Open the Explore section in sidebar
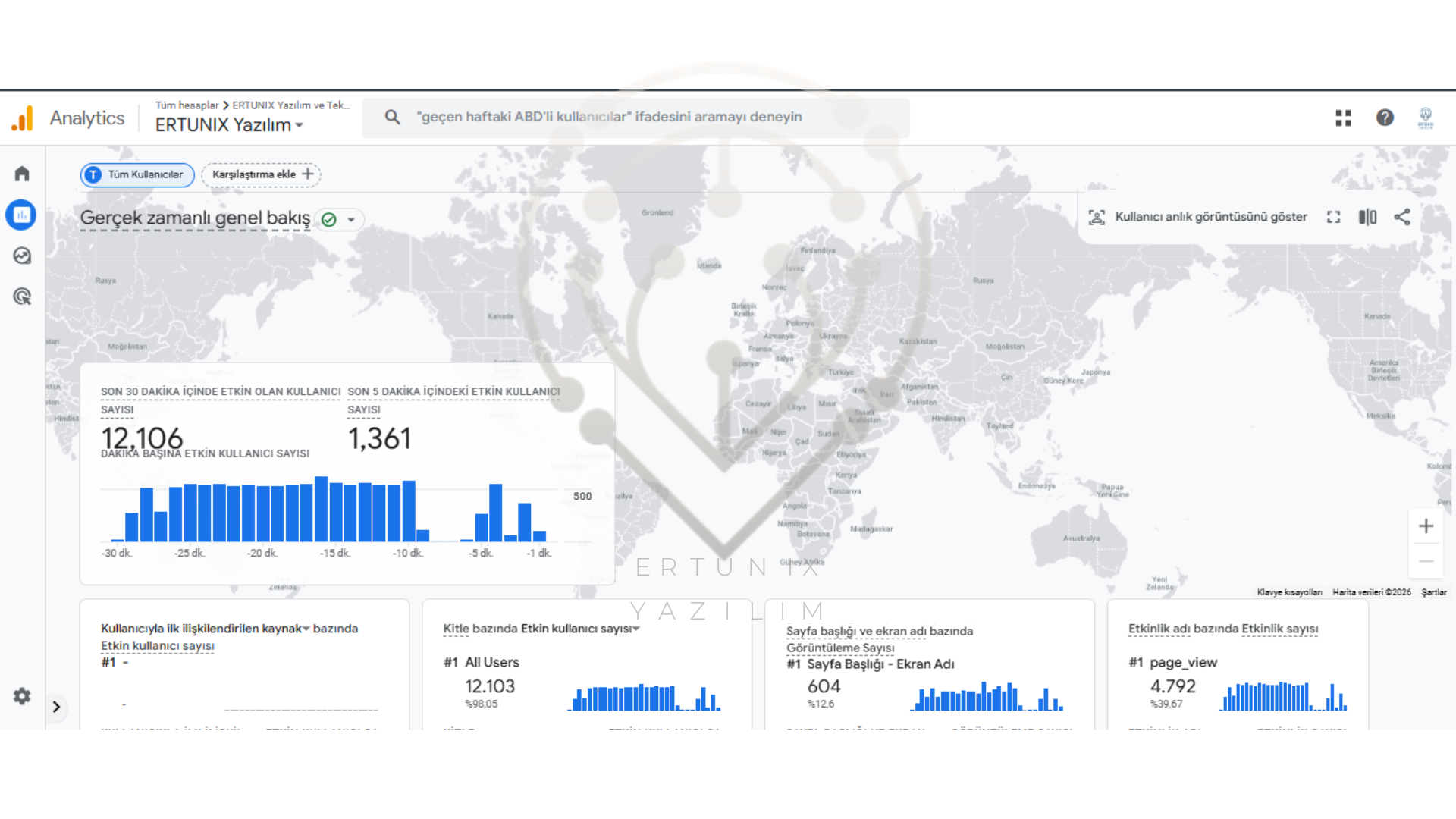Viewport: 1456px width, 819px height. tap(22, 256)
